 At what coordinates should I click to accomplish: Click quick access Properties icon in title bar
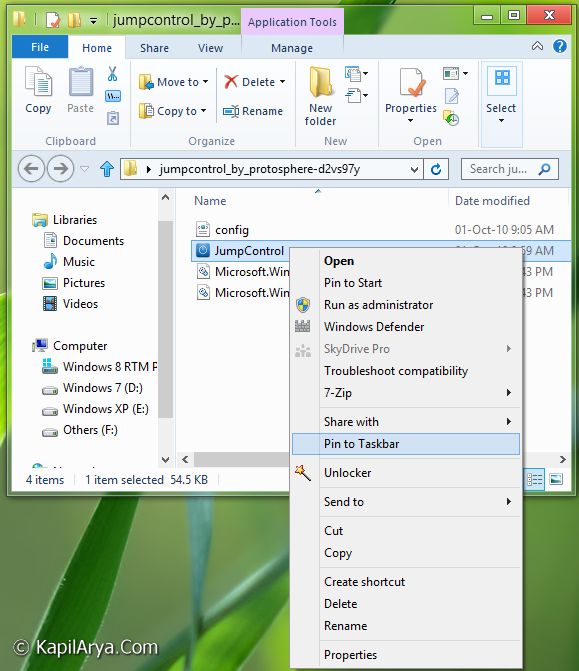tap(53, 20)
